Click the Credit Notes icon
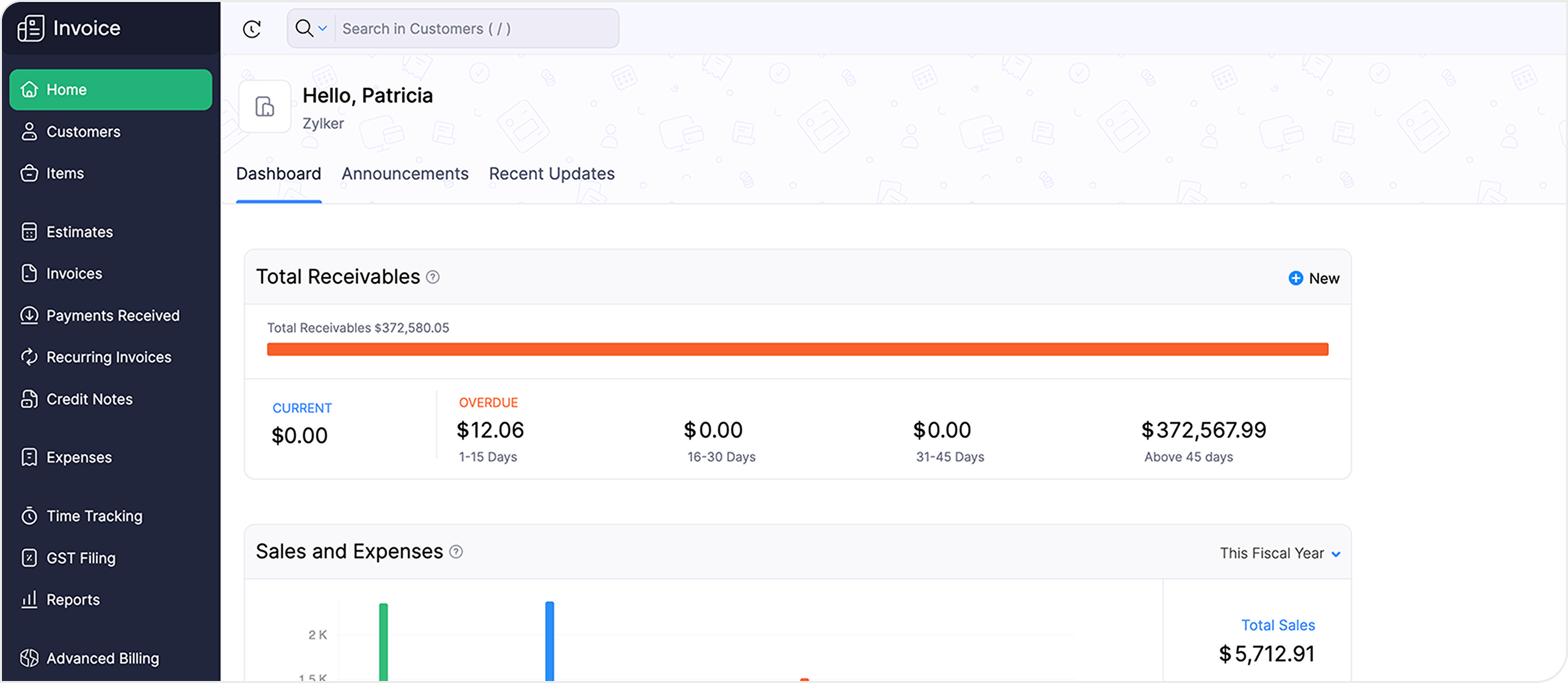This screenshot has width=1568, height=683. [29, 398]
